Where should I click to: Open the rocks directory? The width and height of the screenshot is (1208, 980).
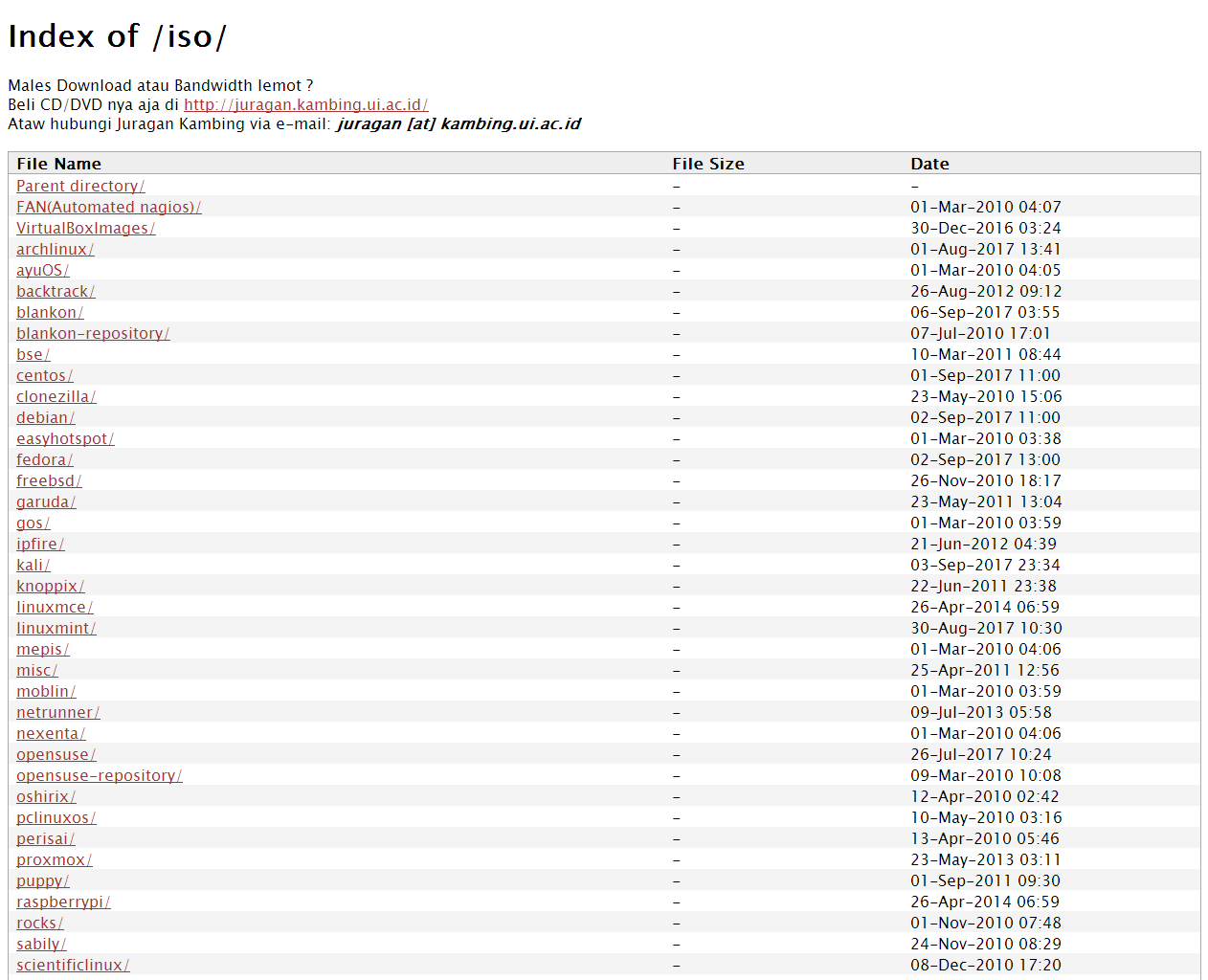39,923
